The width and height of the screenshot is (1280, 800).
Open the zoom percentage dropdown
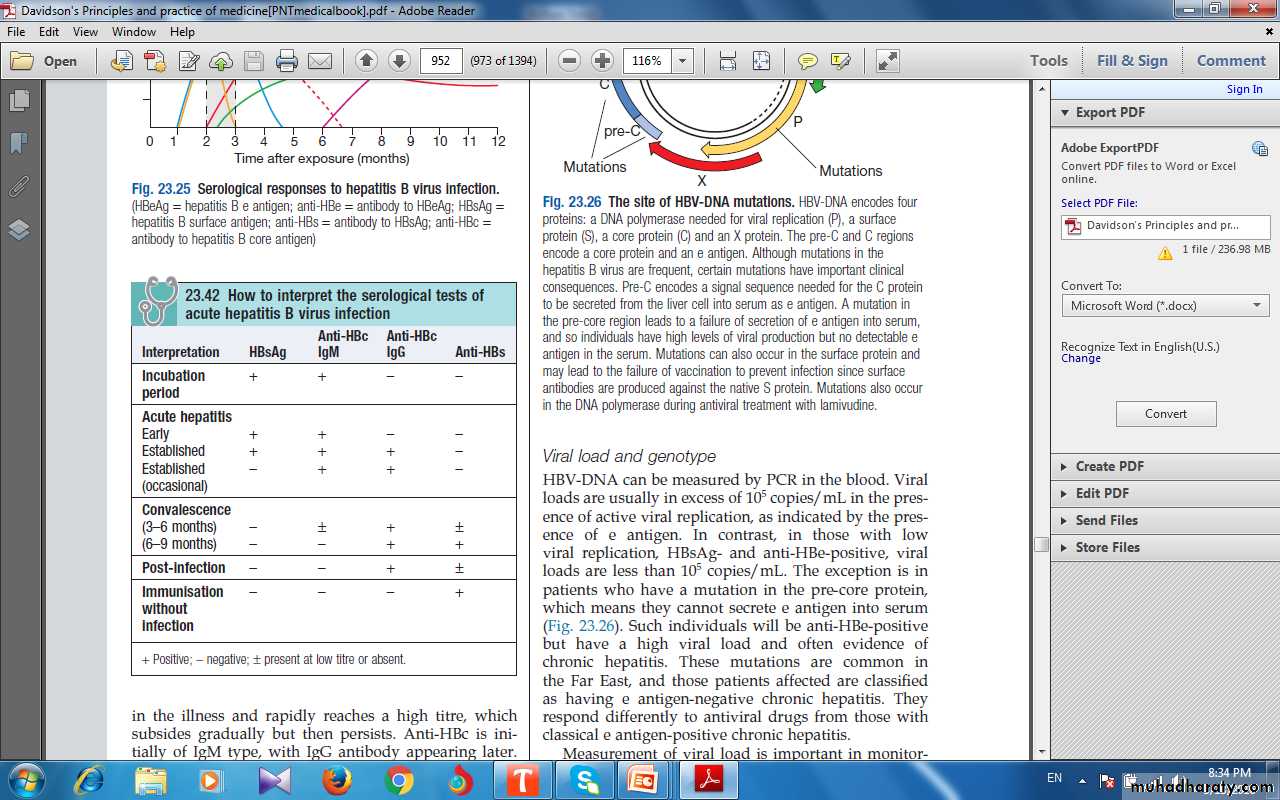[683, 61]
